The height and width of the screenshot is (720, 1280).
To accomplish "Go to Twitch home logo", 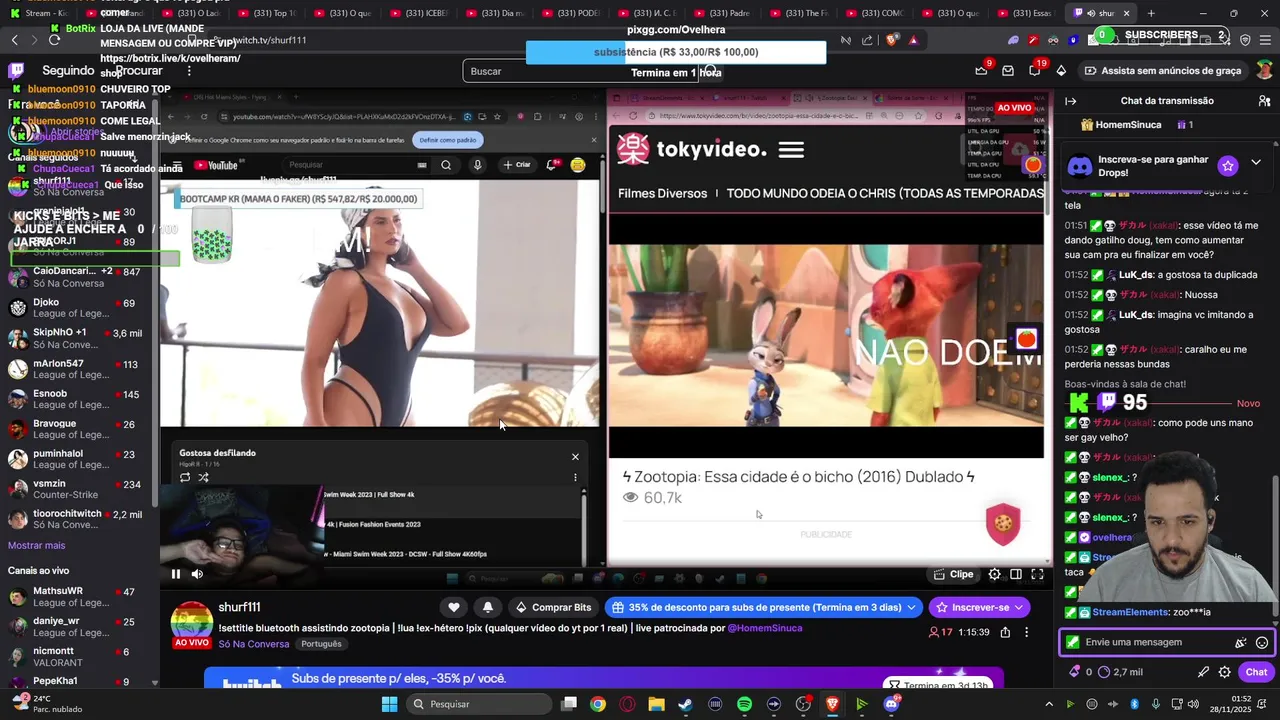I will pyautogui.click(x=16, y=71).
